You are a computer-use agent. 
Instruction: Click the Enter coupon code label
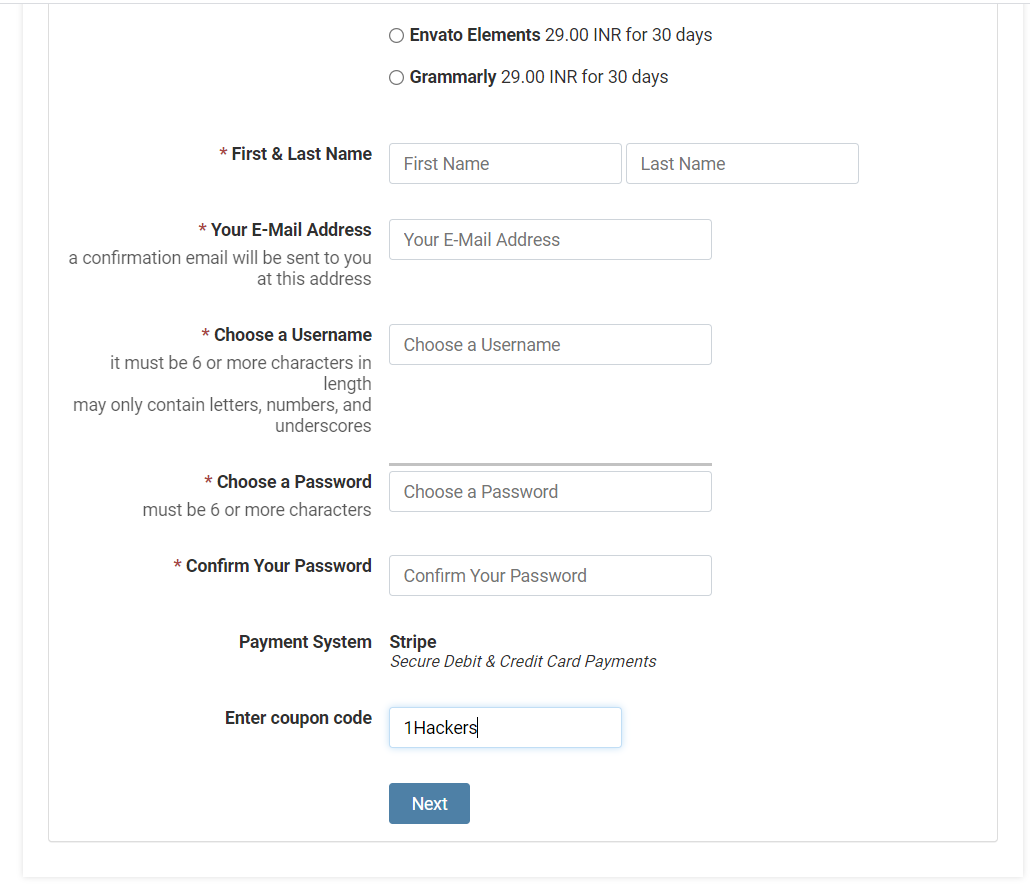[298, 718]
